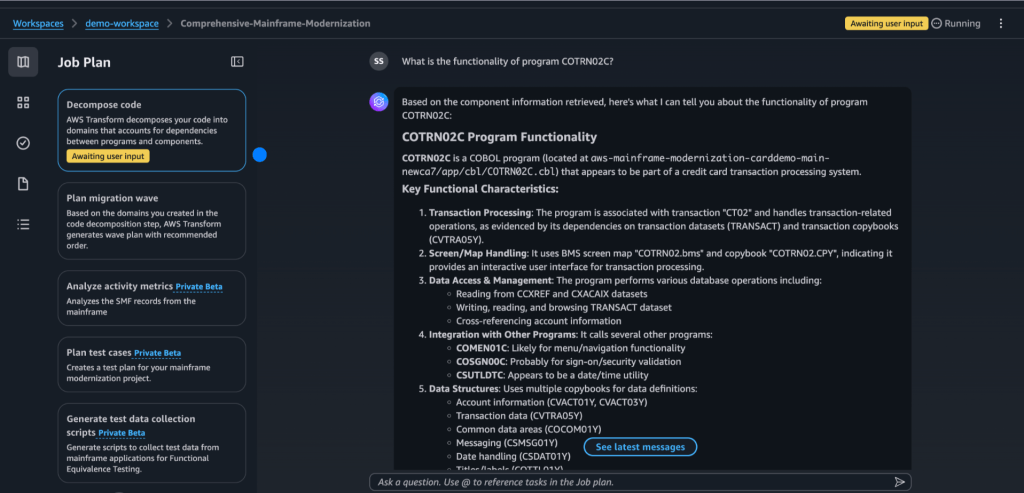This screenshot has width=1024, height=493.
Task: Open the checkmark approvals icon in sidebar
Action: (23, 143)
